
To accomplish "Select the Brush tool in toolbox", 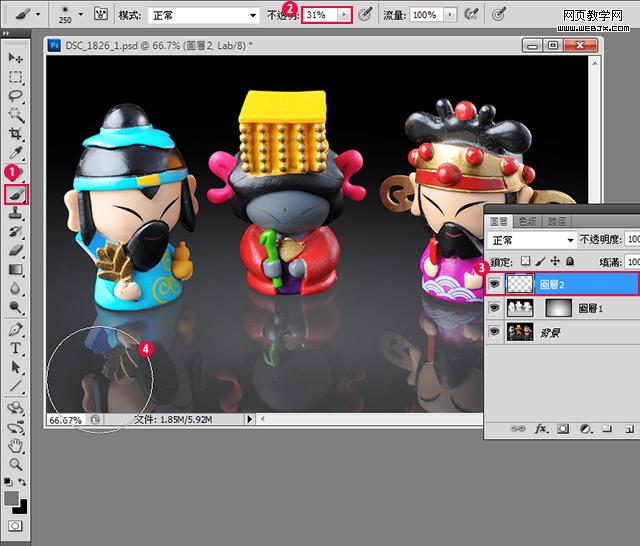I will [x=16, y=194].
